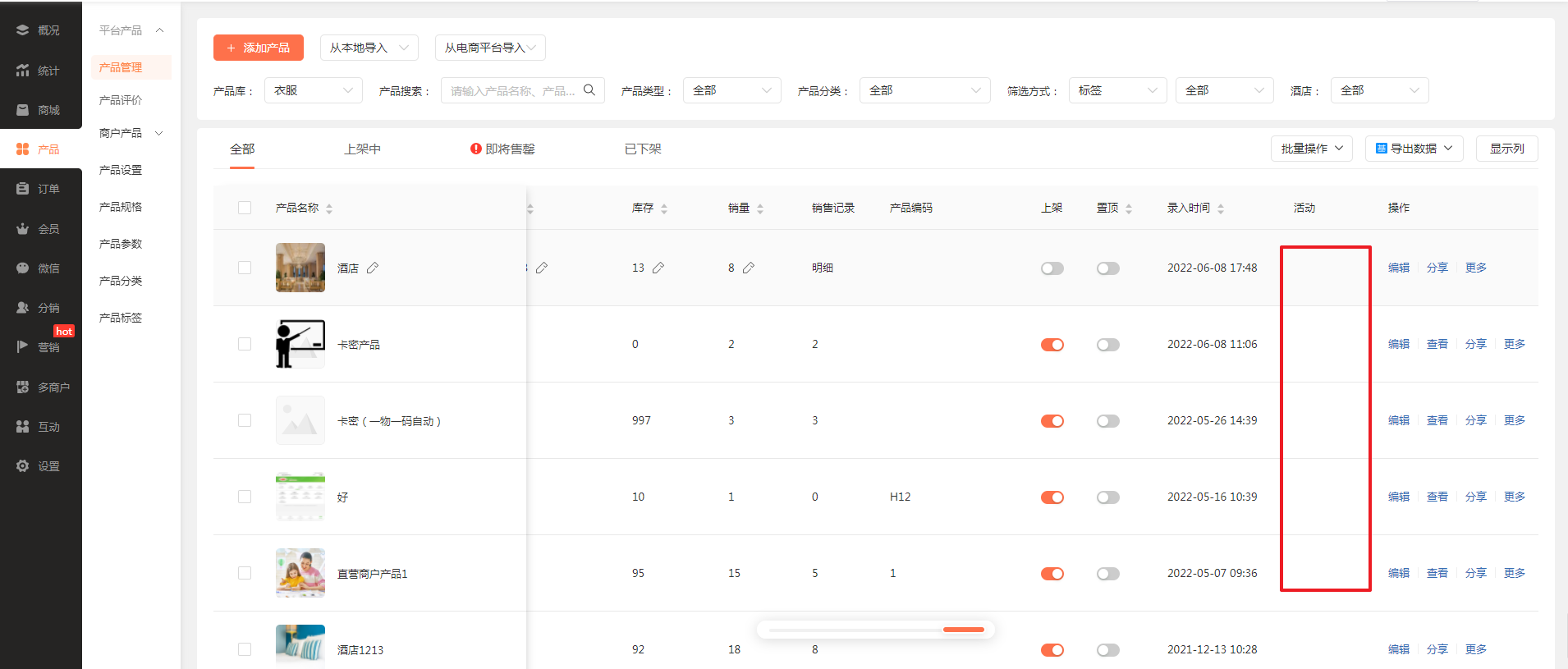Click the plus icon on 添加产品

[x=232, y=48]
